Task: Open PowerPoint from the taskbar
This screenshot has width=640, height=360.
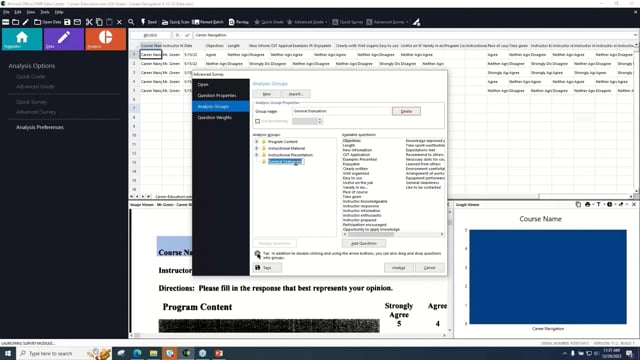Action: (219, 353)
